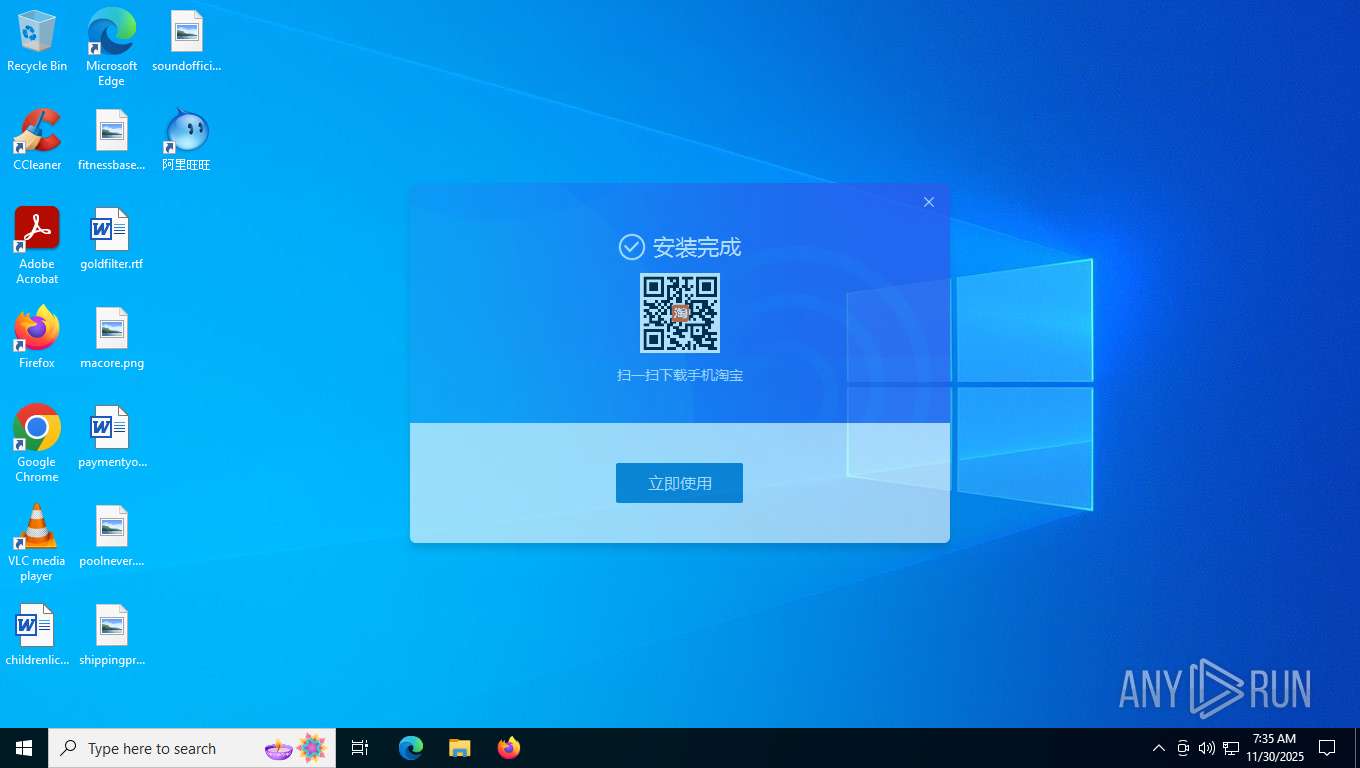Viewport: 1360px width, 768px height.
Task: Open the Windows Start menu
Action: click(x=24, y=748)
